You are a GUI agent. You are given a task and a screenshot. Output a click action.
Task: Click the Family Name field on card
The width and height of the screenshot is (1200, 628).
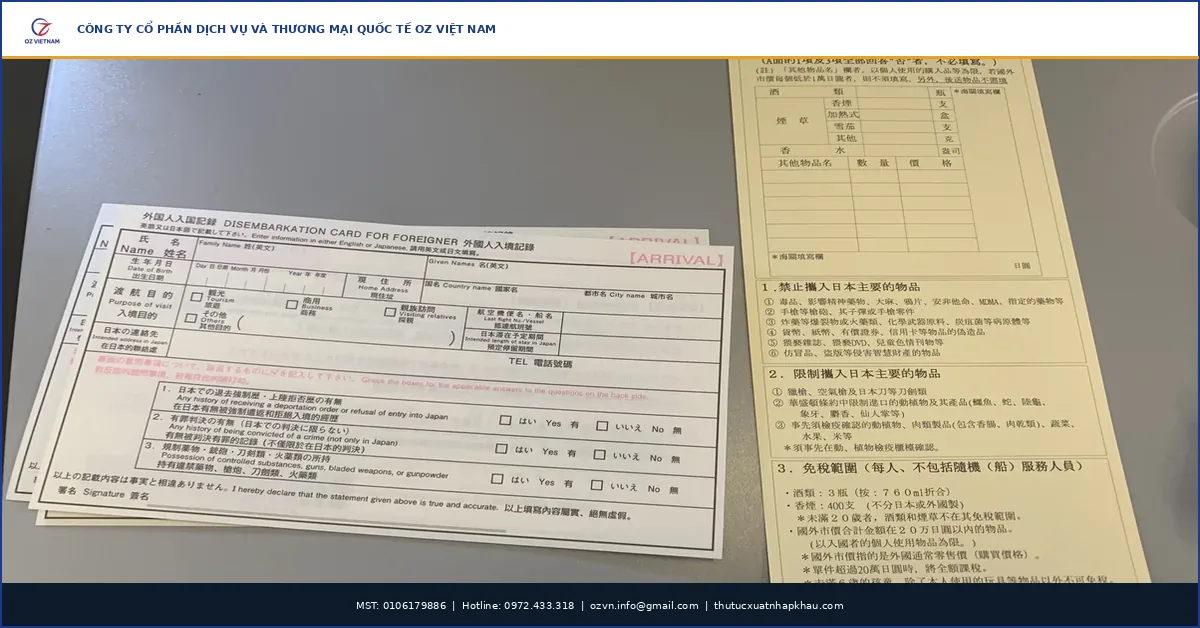click(x=310, y=250)
